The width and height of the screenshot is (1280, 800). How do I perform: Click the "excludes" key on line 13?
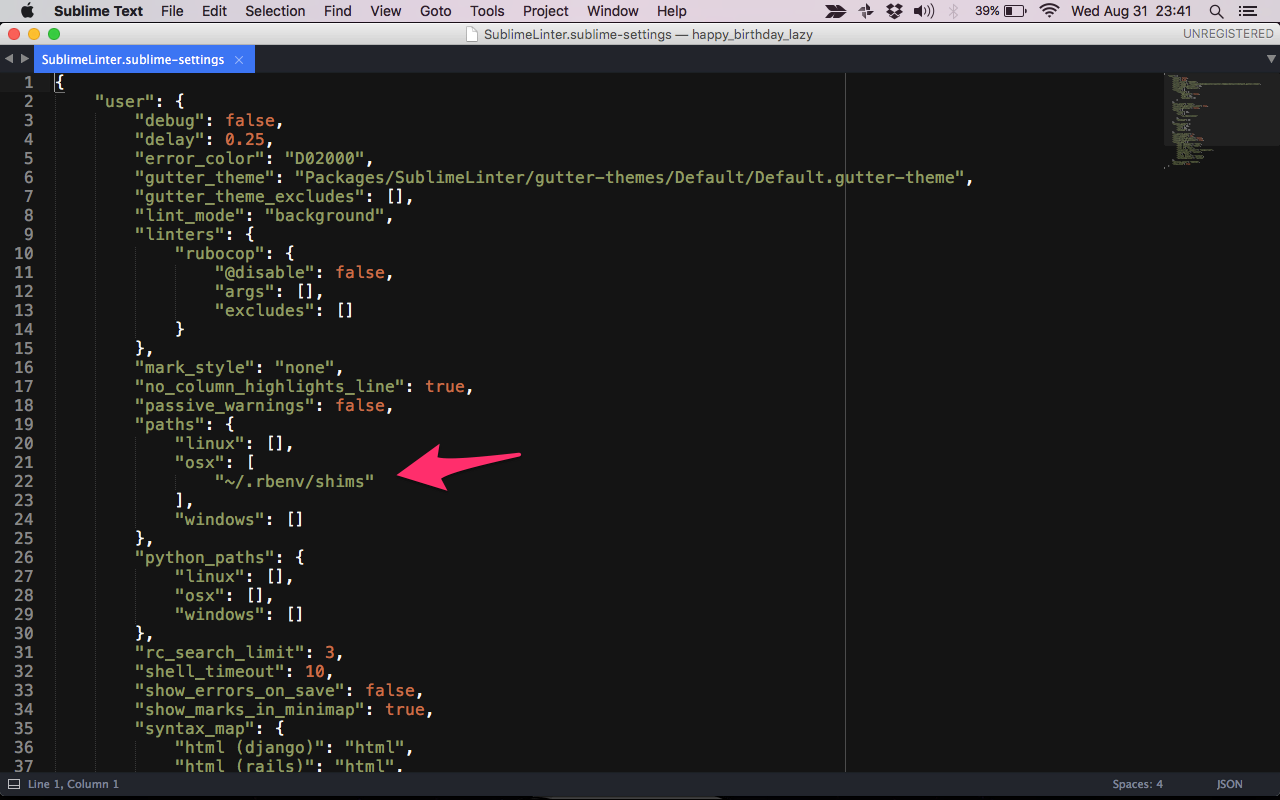(265, 310)
